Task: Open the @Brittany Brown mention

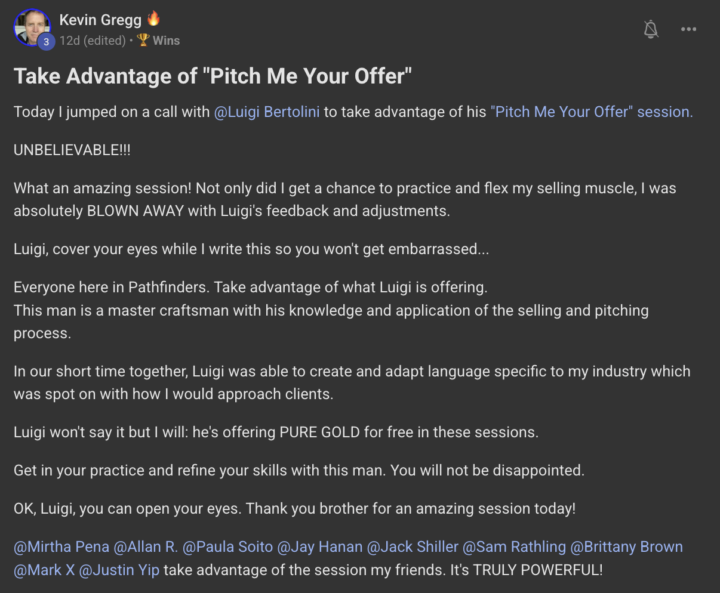Action: (x=626, y=547)
